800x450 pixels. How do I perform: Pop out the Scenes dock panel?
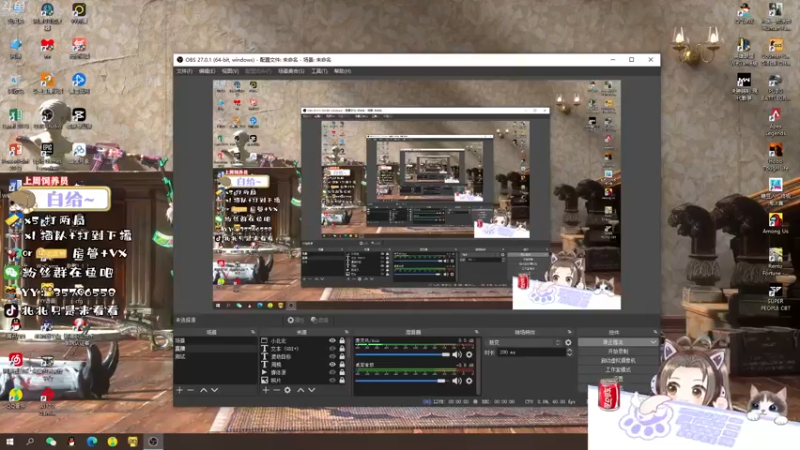click(x=253, y=332)
